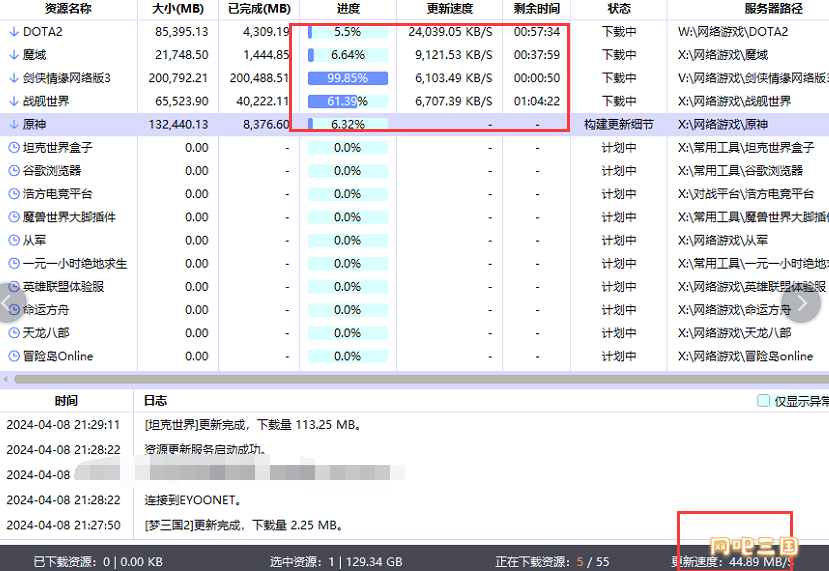Viewport: 829px width, 571px height.
Task: Sort by 已完成(MB) column header
Action: coord(259,9)
